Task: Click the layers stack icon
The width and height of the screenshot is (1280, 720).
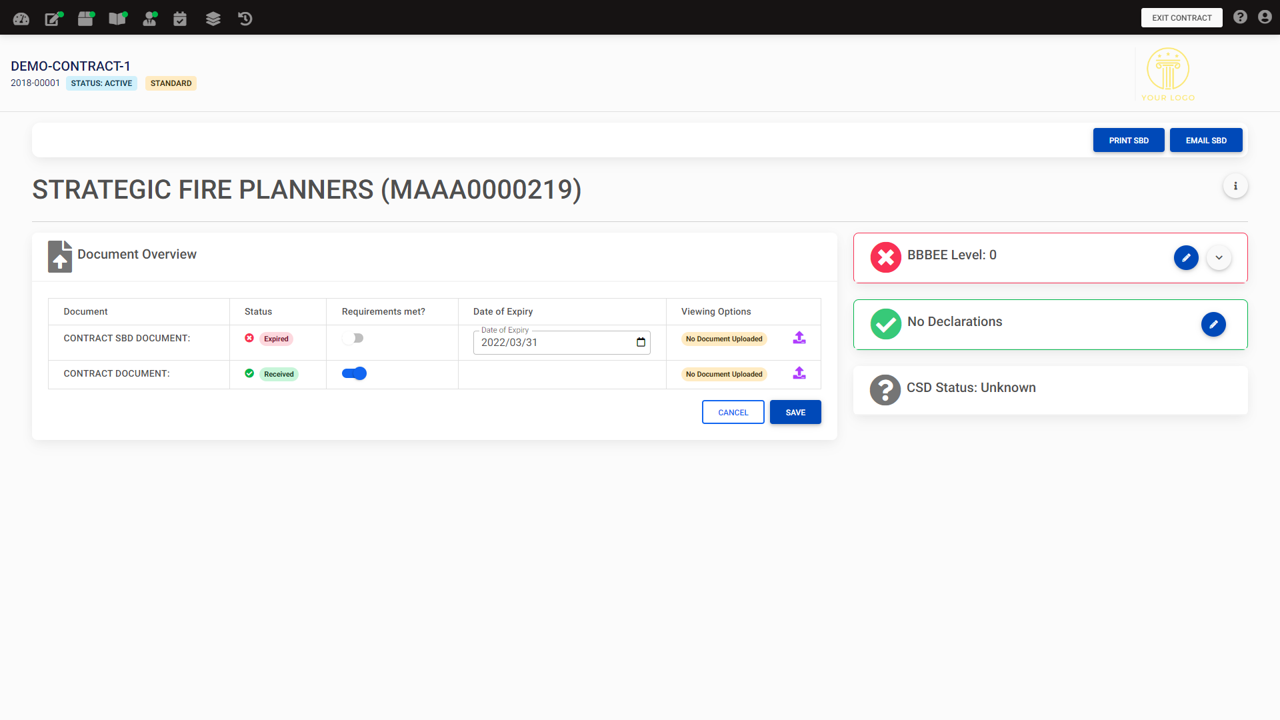Action: click(x=213, y=18)
